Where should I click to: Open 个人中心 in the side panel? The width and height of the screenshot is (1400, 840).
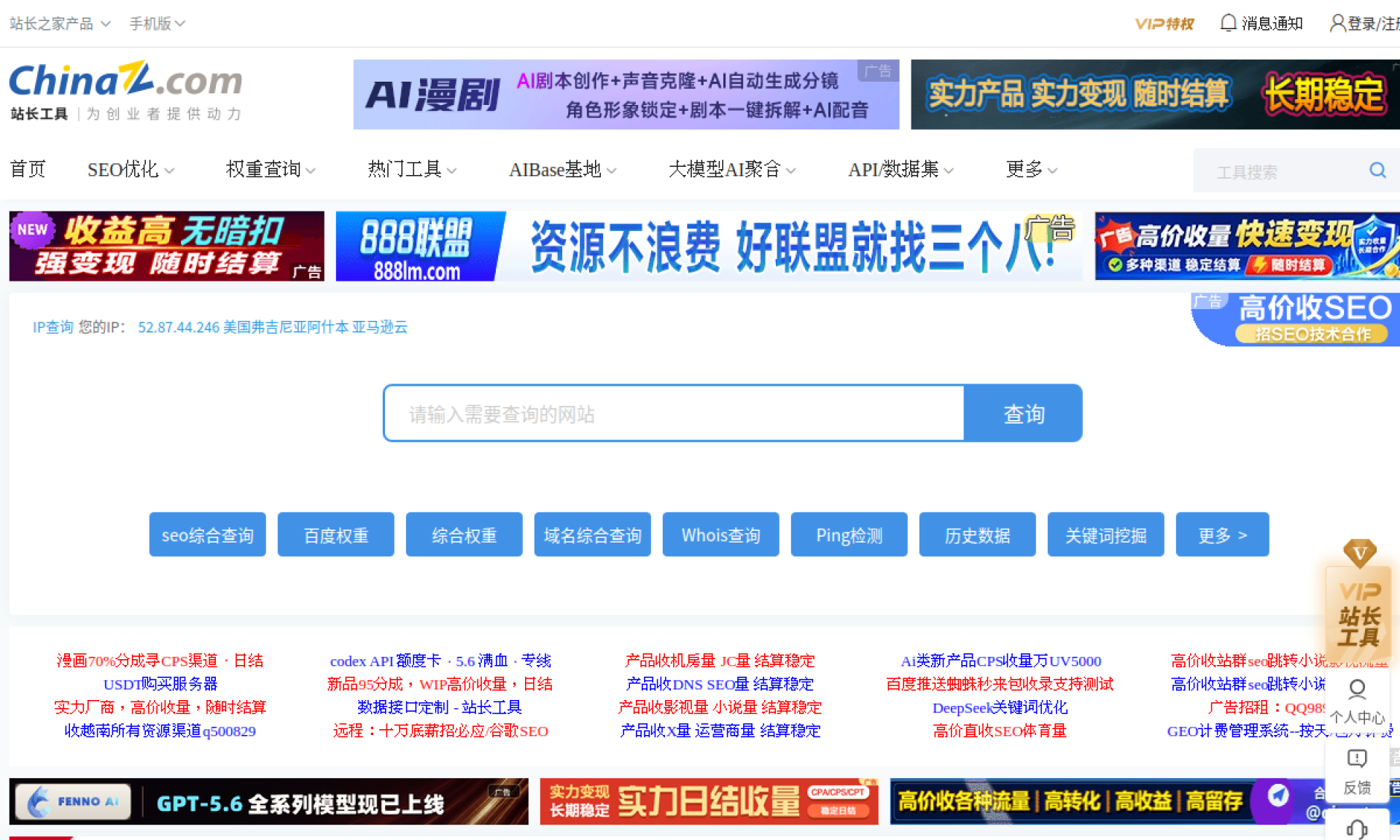coord(1357,704)
